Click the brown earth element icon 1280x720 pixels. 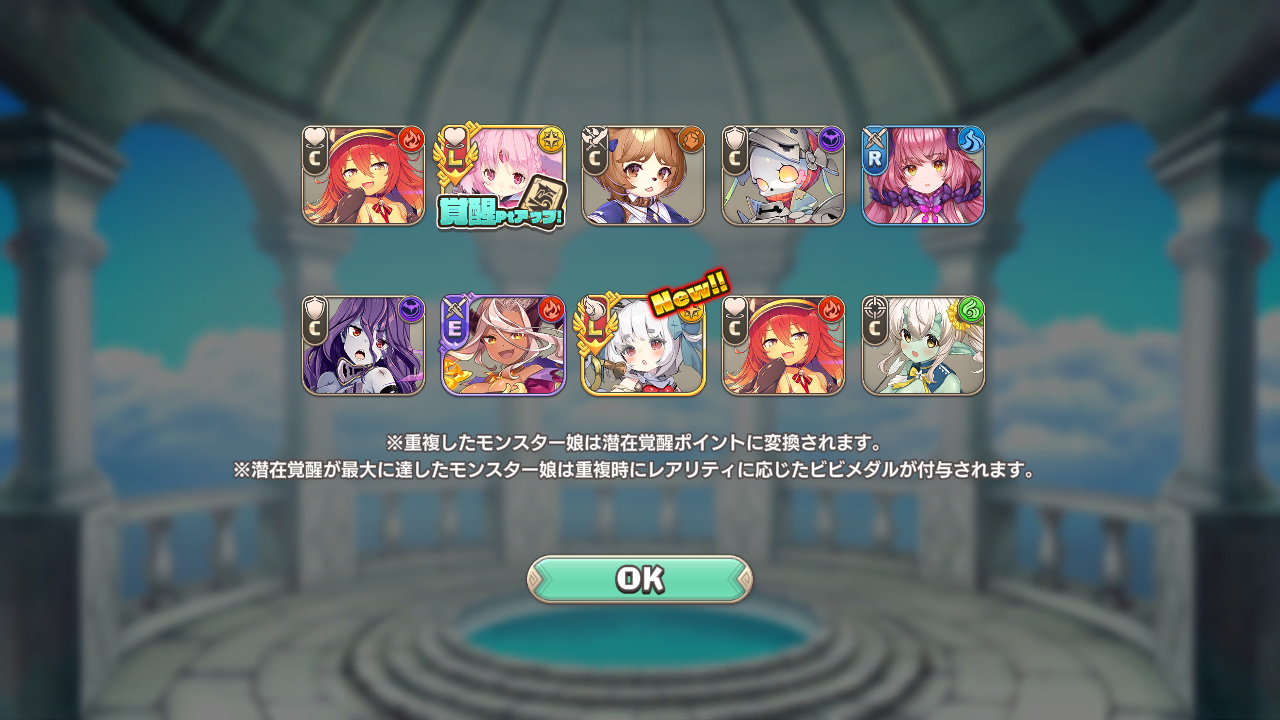[x=691, y=140]
